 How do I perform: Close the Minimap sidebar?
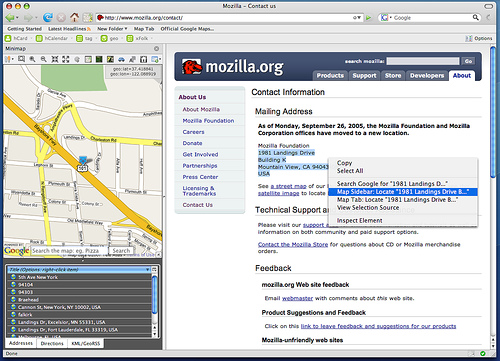156,49
